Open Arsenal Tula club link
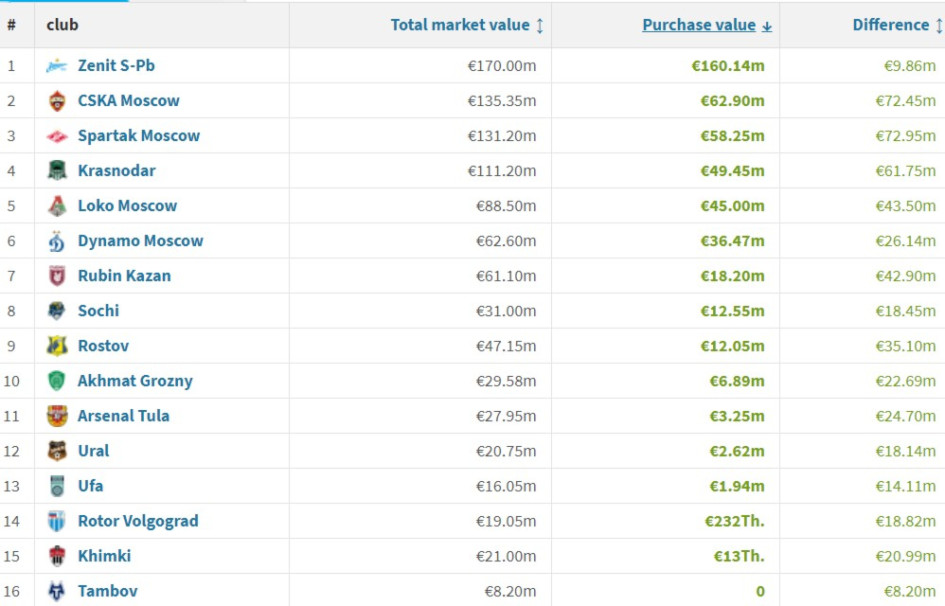This screenshot has height=606, width=945. (x=124, y=416)
